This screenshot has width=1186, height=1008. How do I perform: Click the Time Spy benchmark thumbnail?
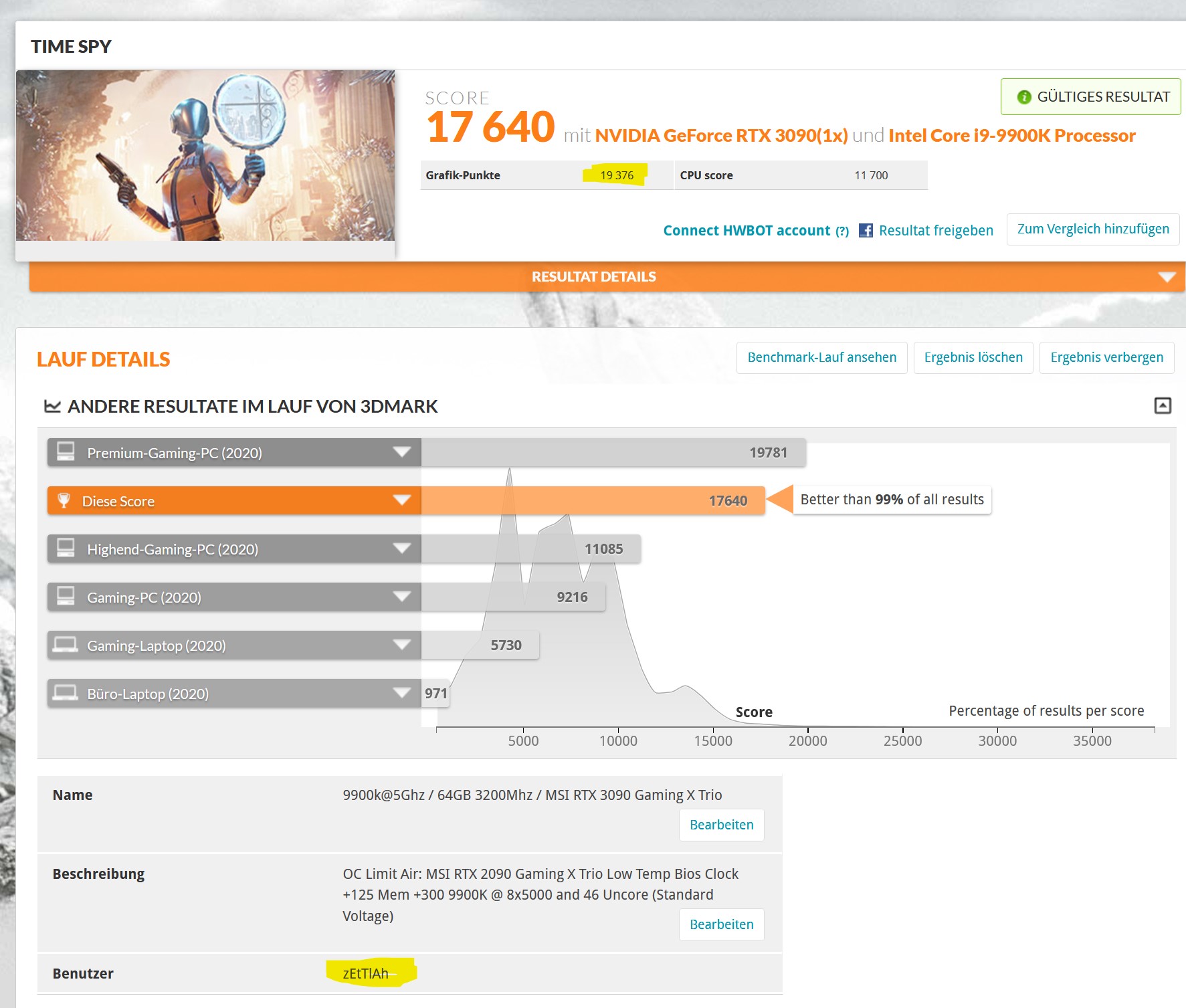(x=205, y=155)
